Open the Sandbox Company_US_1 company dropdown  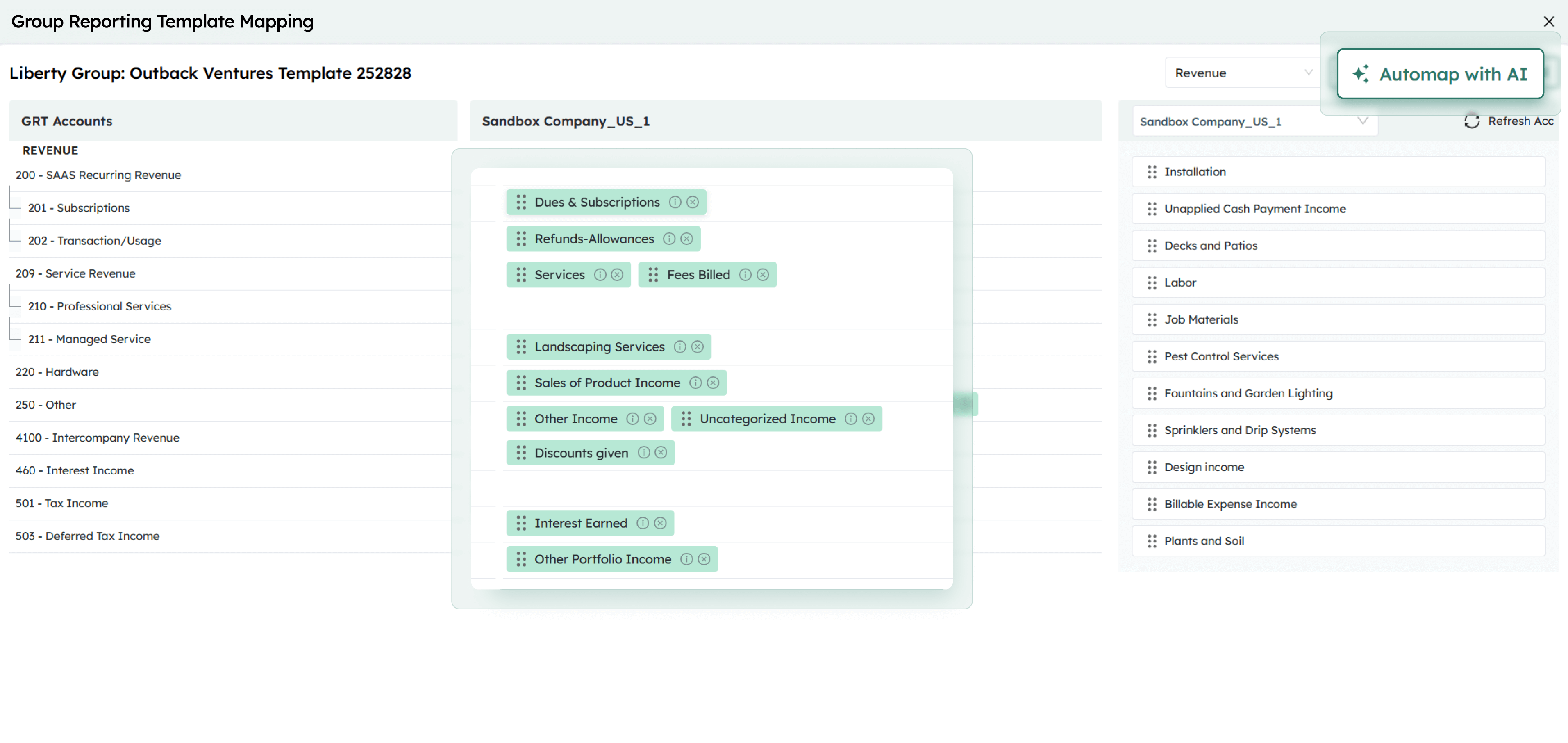[x=1254, y=121]
